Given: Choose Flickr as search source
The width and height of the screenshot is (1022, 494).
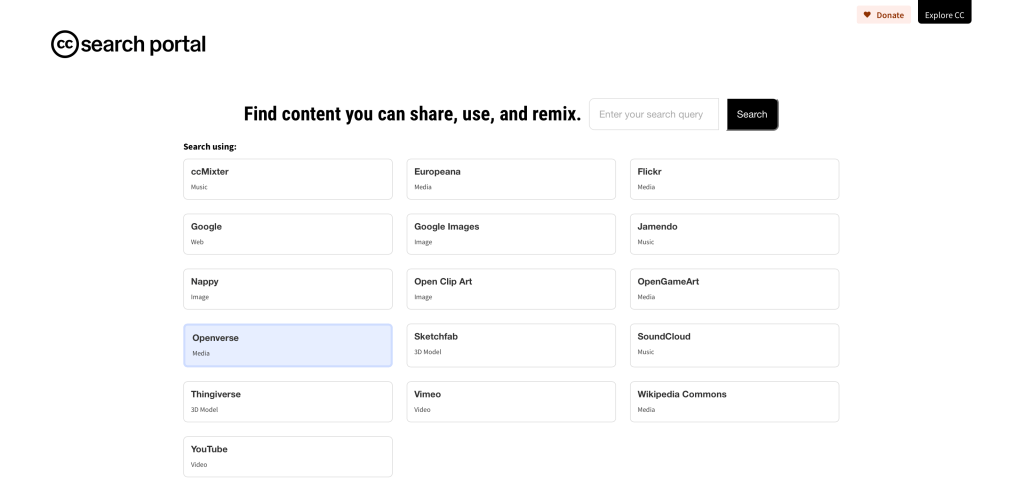Looking at the screenshot, I should click(734, 179).
